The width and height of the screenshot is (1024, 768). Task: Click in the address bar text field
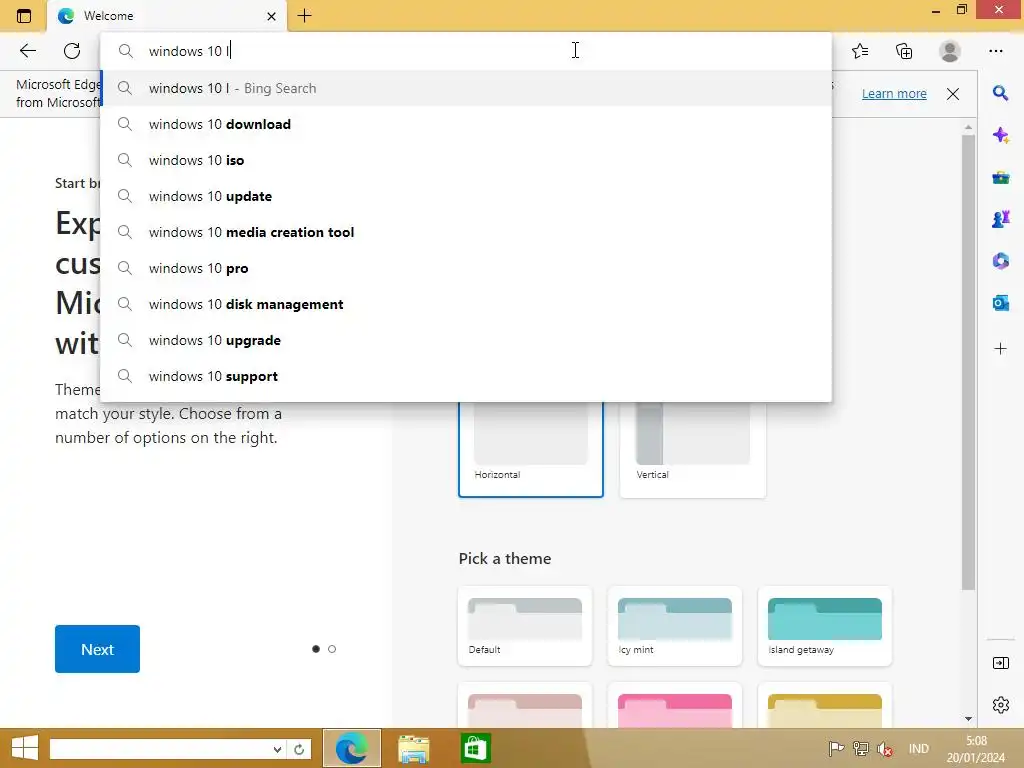pos(466,51)
